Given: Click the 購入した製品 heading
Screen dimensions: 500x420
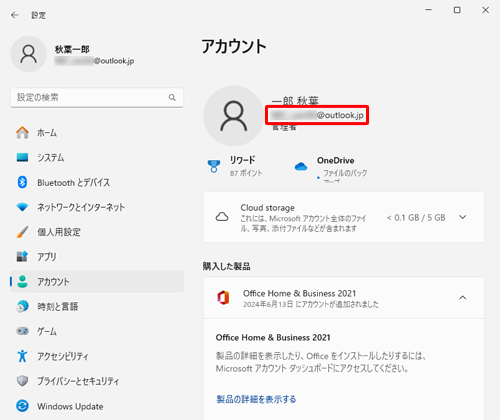Looking at the screenshot, I should (226, 266).
